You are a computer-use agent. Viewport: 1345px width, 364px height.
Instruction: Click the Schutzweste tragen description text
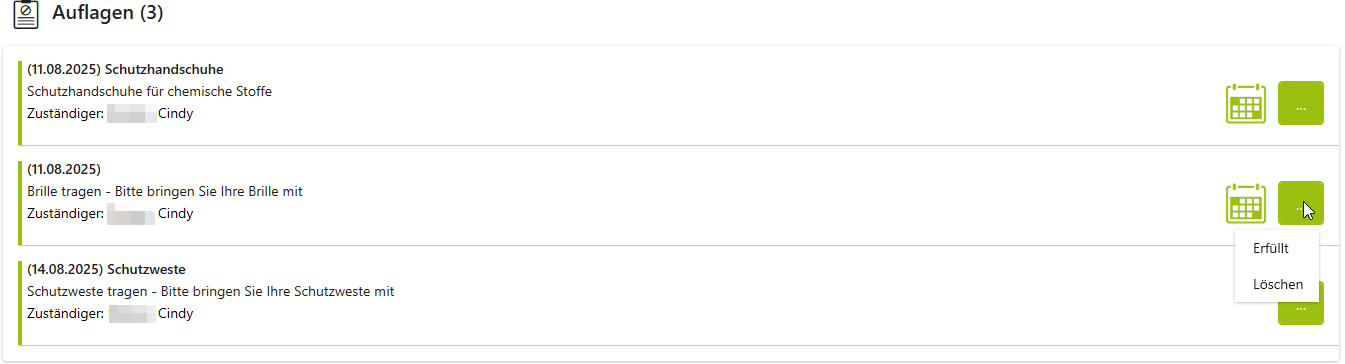tap(210, 291)
